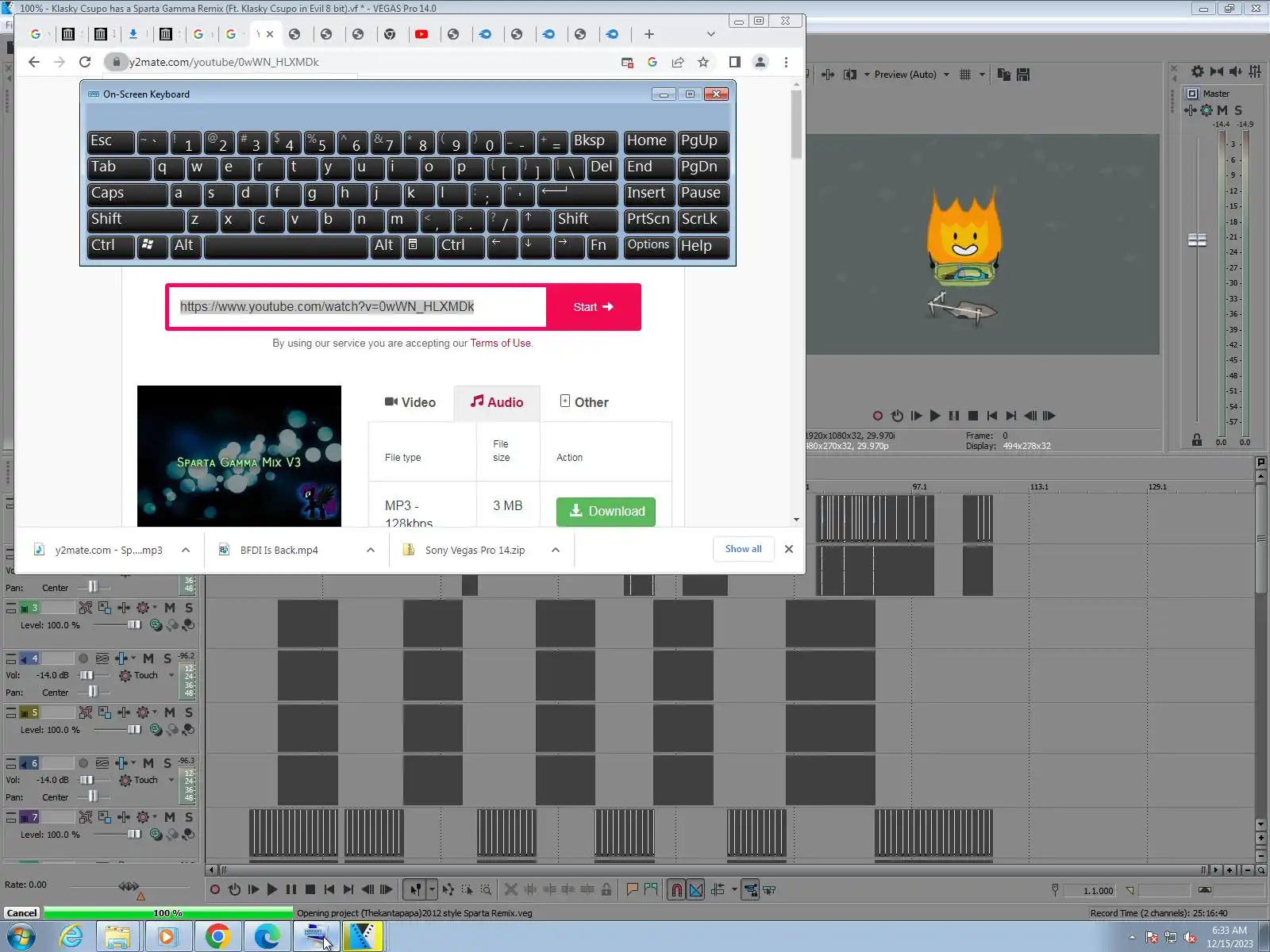
Task: Mute video track 3
Action: [170, 608]
